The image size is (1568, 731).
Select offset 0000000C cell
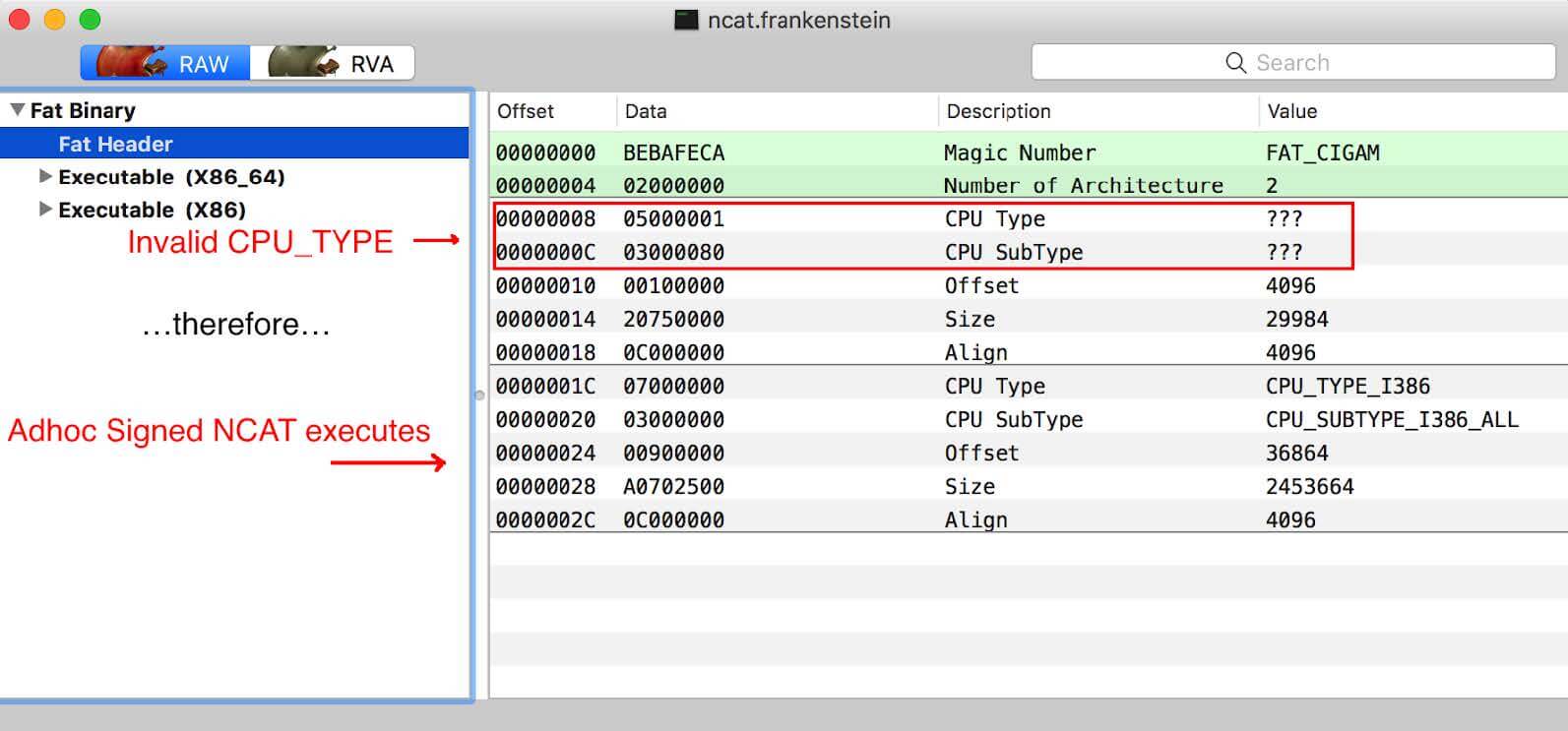pyautogui.click(x=545, y=252)
